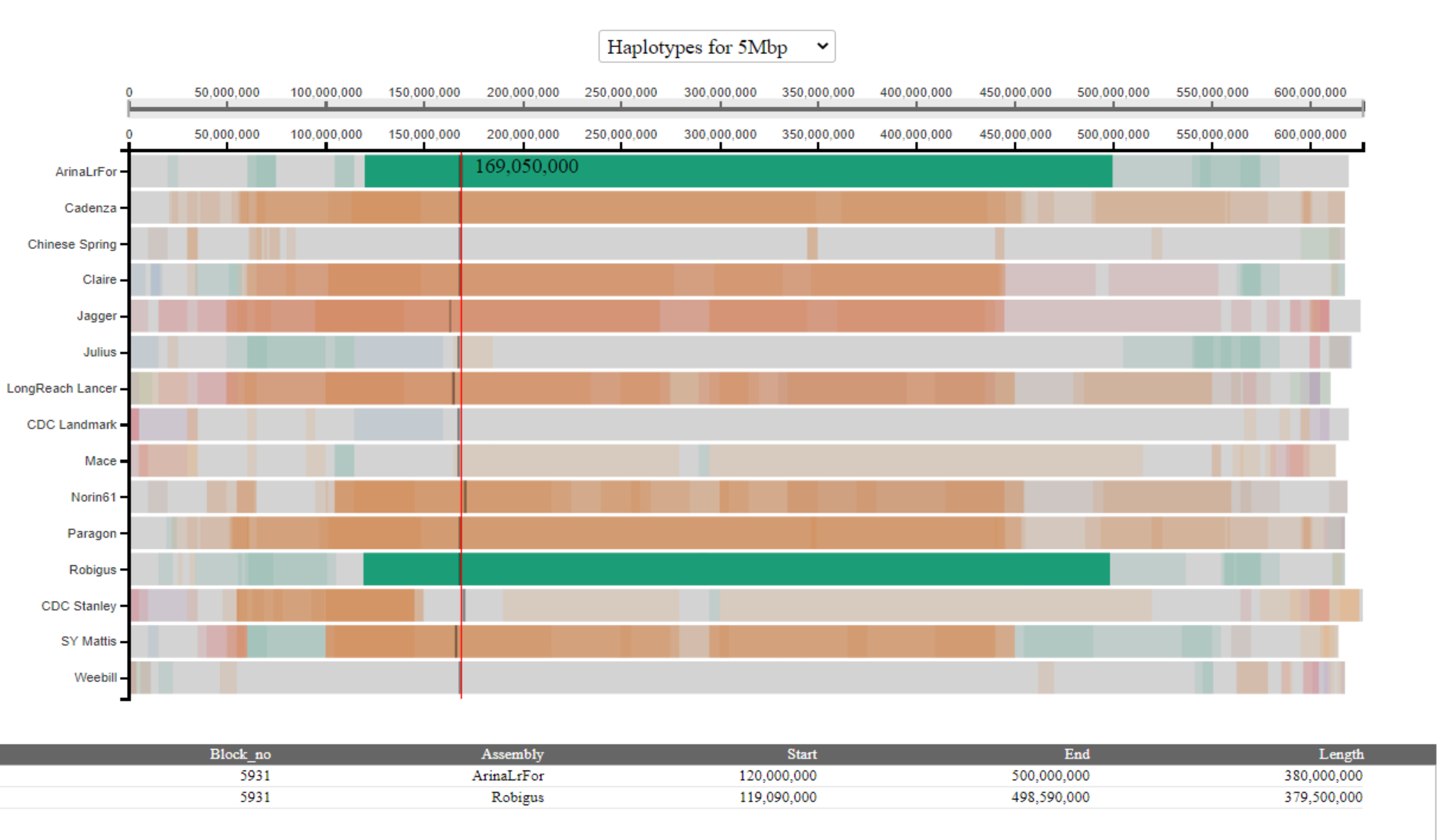
Task: Click Block_no 5931 in the ArinaLrFor row
Action: pos(255,776)
